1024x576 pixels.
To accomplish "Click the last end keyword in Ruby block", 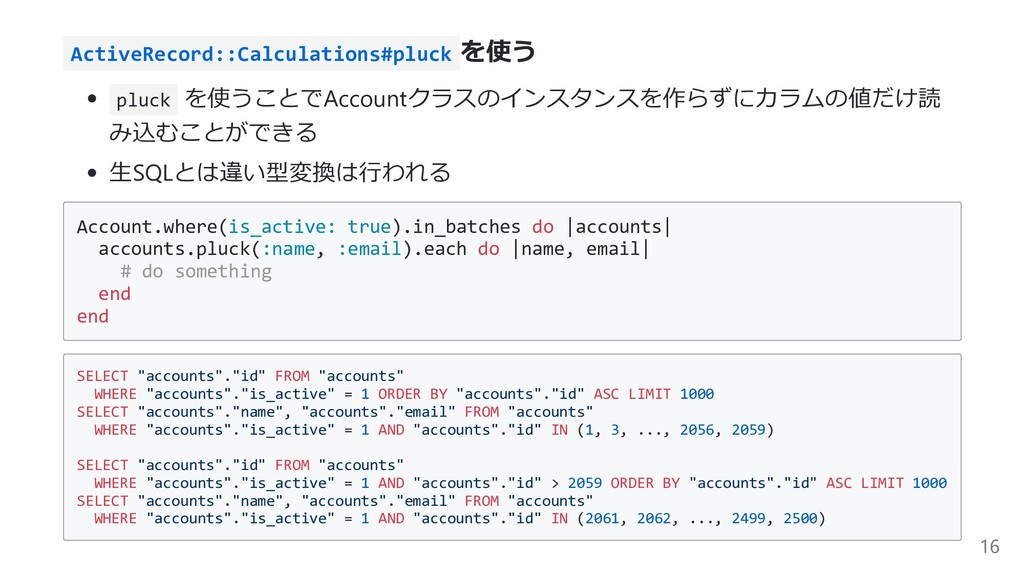I will pos(93,316).
